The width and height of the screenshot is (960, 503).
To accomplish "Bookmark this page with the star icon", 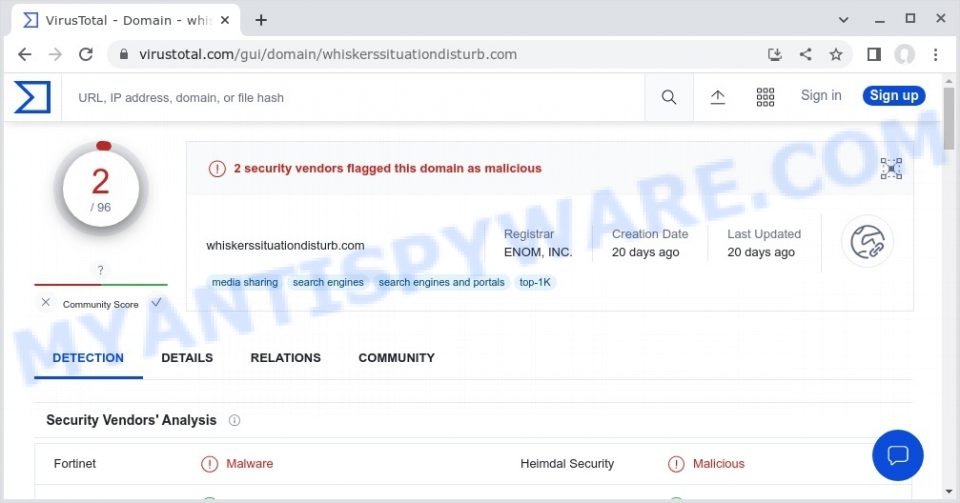I will pos(836,54).
